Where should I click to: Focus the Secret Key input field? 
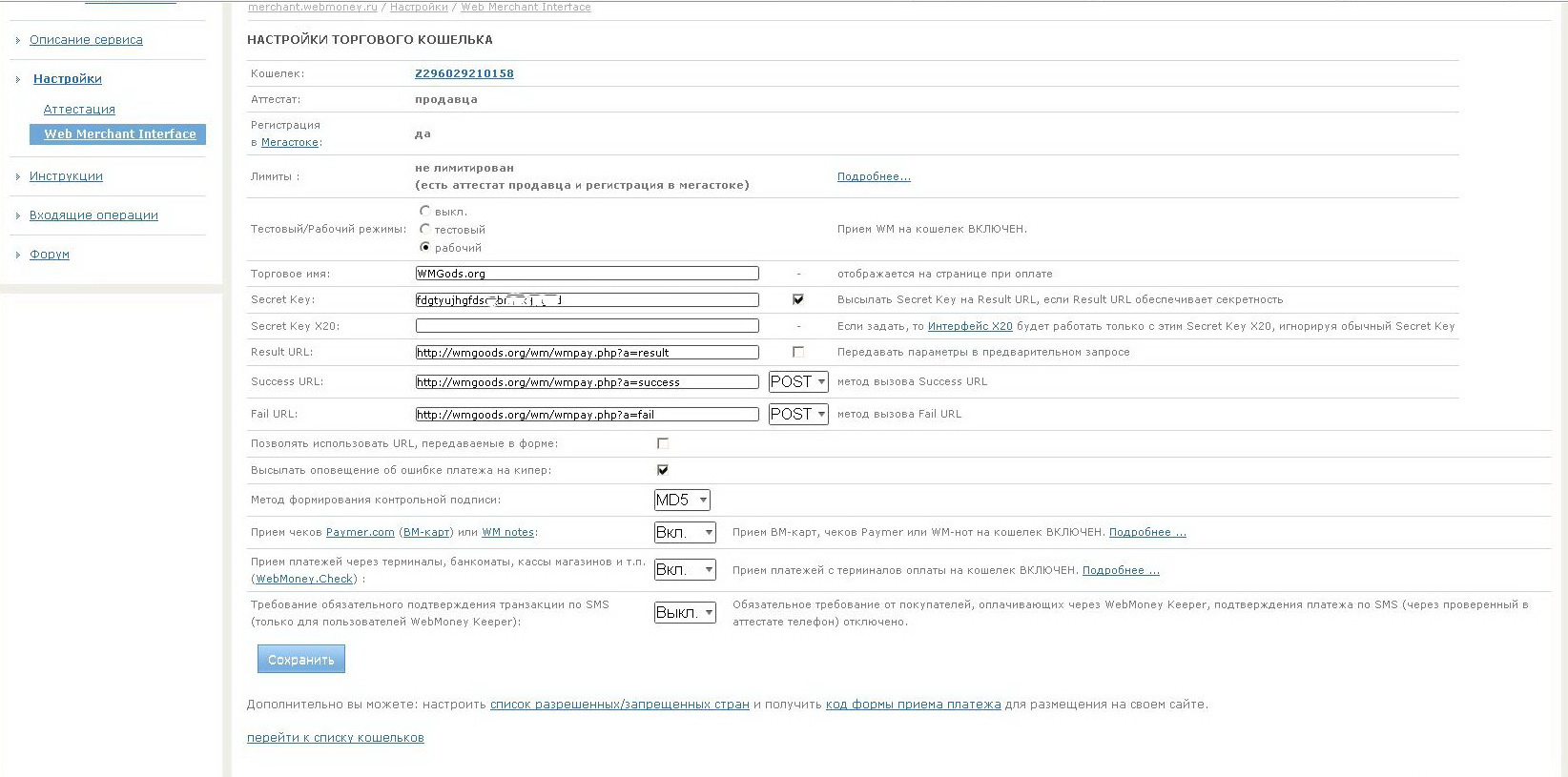point(587,299)
